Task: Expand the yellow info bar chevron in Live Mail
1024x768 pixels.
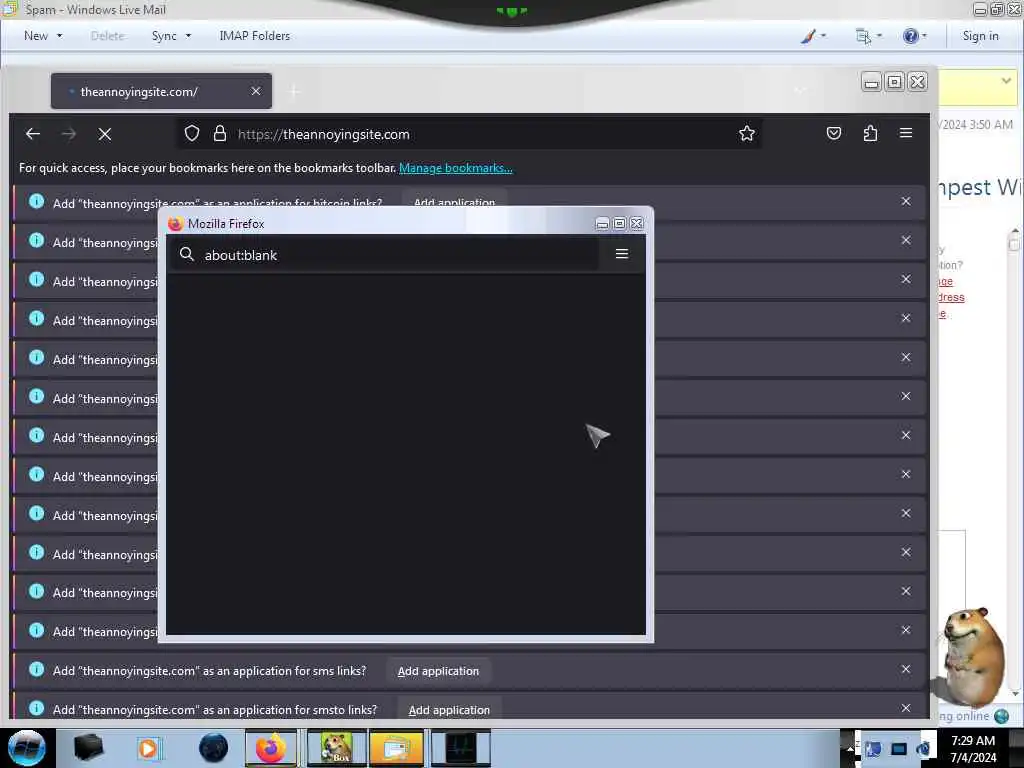Action: [1006, 81]
